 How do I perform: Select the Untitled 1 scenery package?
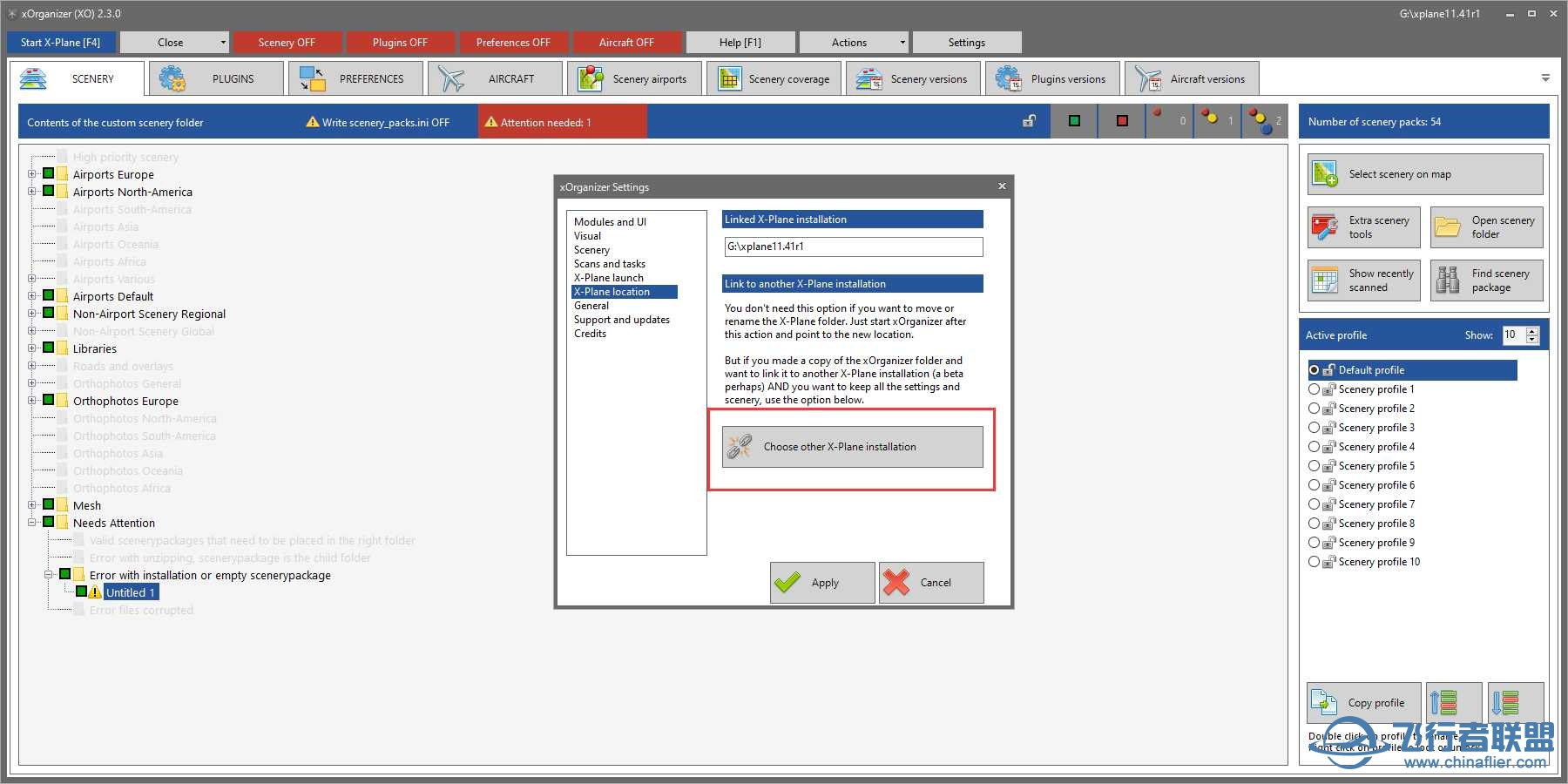(131, 592)
